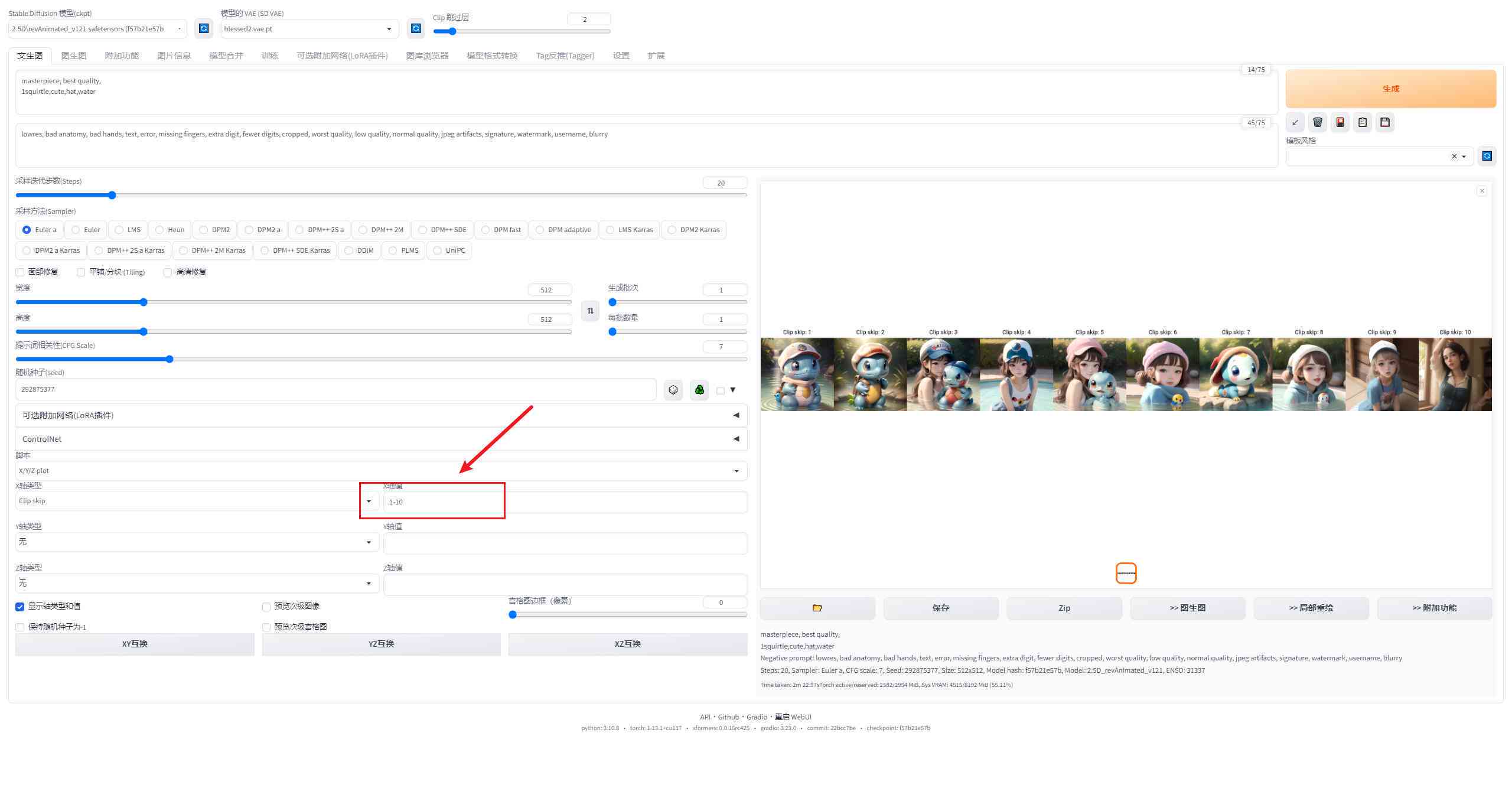Enable 平铺/分块 Tiling checkbox
The width and height of the screenshot is (1512, 785).
[x=81, y=272]
